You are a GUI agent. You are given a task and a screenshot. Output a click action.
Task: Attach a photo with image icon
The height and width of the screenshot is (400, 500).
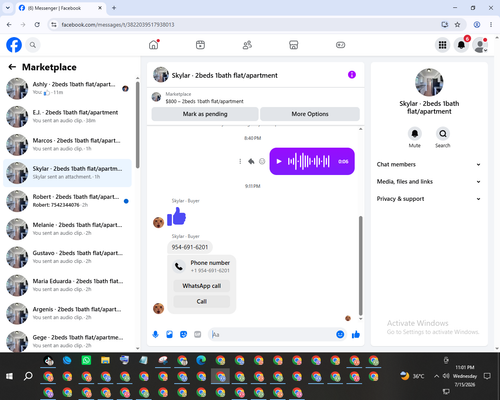(x=169, y=334)
